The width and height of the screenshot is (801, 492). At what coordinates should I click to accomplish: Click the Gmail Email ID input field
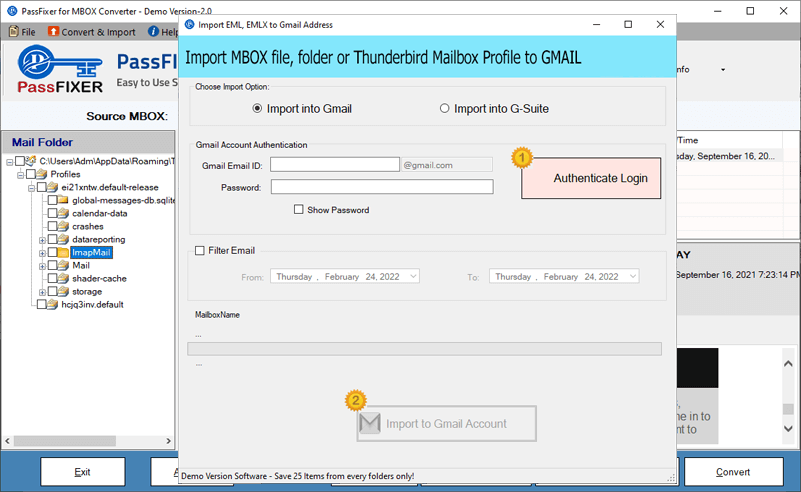point(335,165)
